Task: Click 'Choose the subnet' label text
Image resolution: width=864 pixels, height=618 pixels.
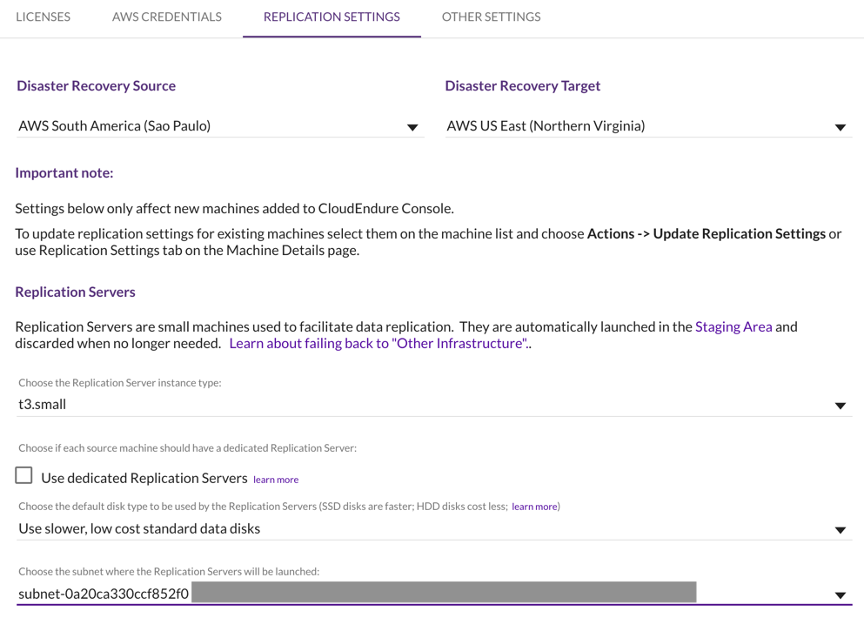Action: tap(169, 572)
